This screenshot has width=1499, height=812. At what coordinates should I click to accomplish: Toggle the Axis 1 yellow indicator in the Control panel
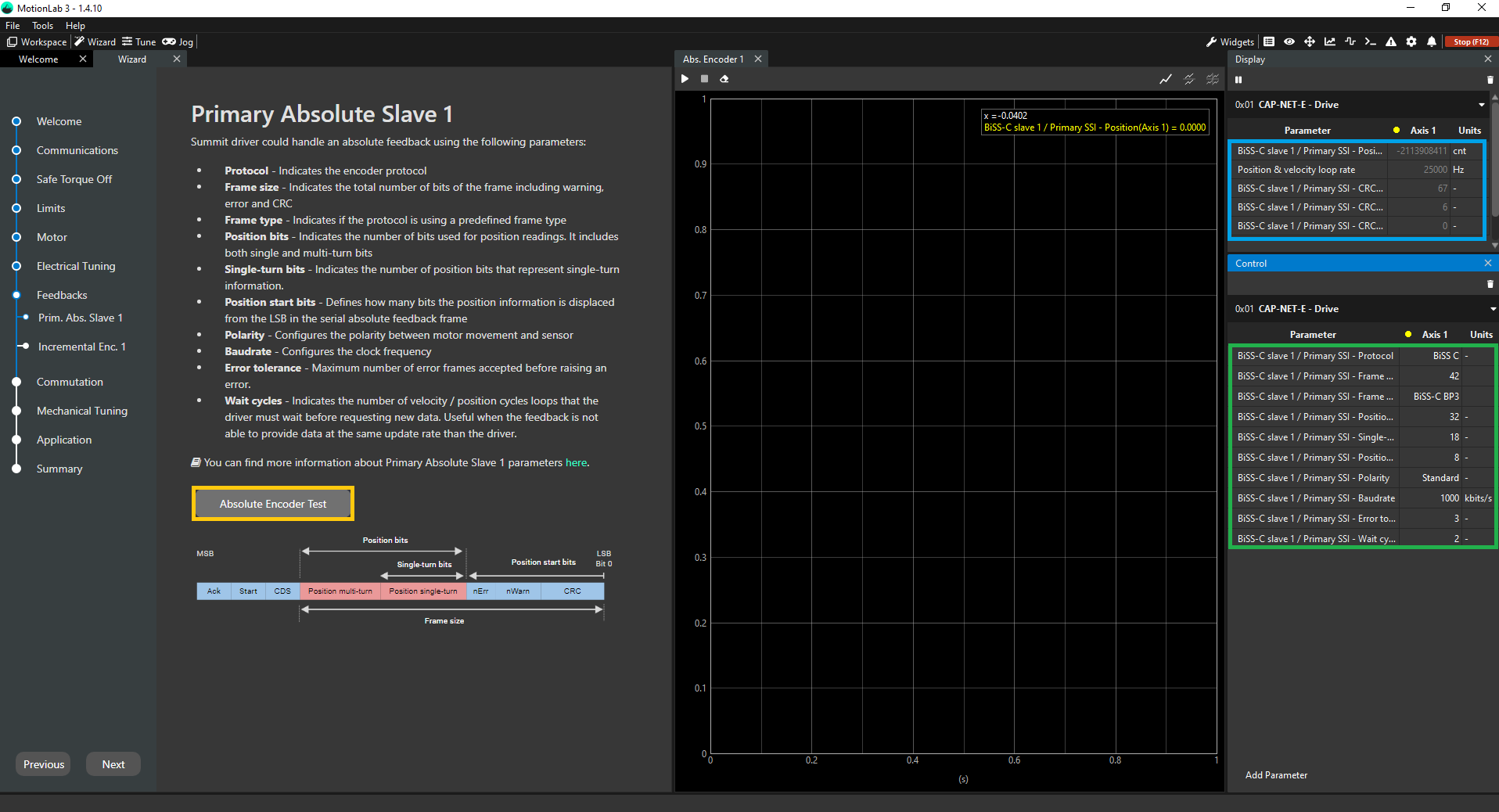coord(1407,335)
